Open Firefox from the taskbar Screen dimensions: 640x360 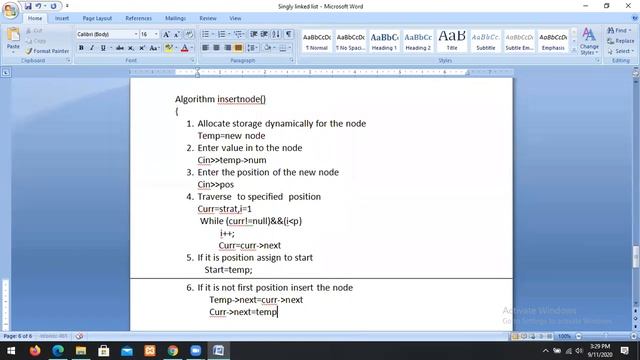35,351
